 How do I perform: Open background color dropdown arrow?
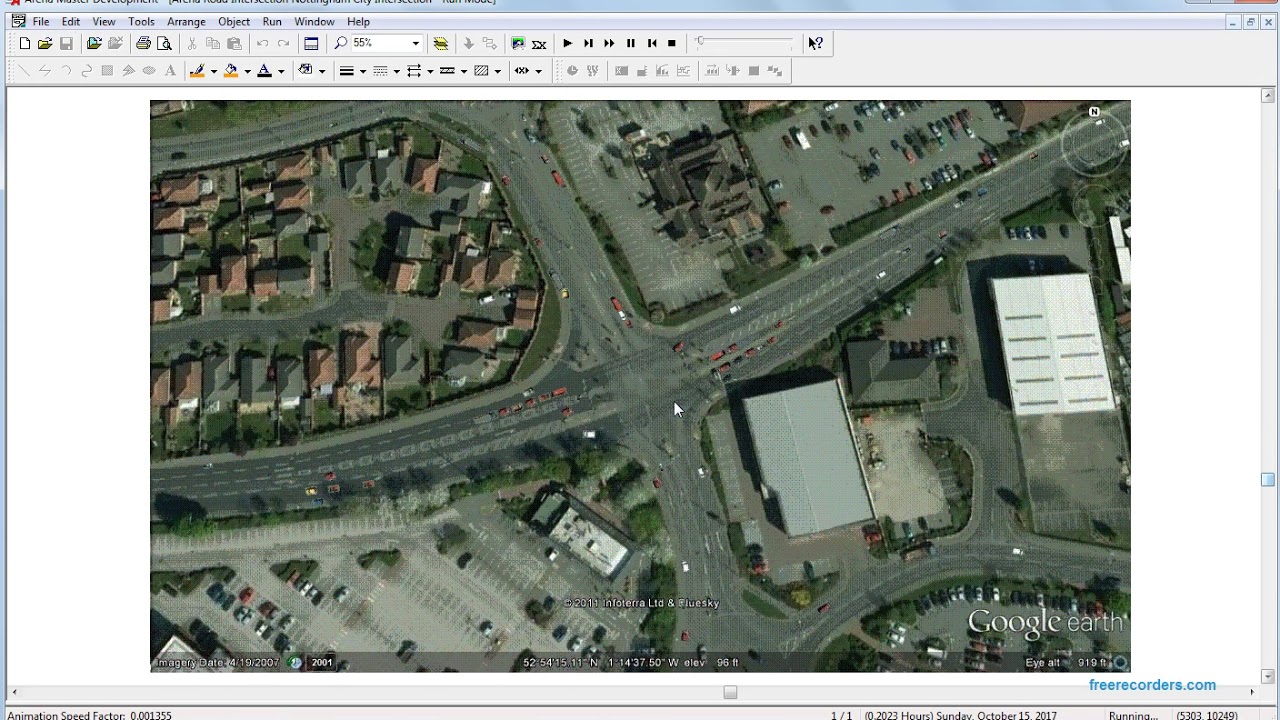[x=322, y=71]
